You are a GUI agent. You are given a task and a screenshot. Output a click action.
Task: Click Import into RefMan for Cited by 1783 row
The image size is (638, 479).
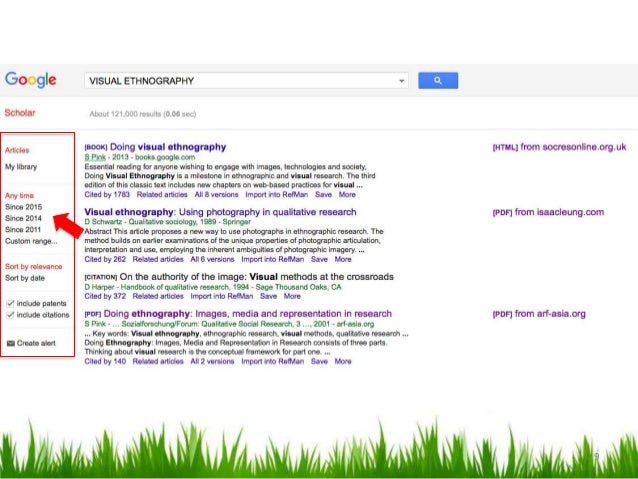(x=277, y=195)
